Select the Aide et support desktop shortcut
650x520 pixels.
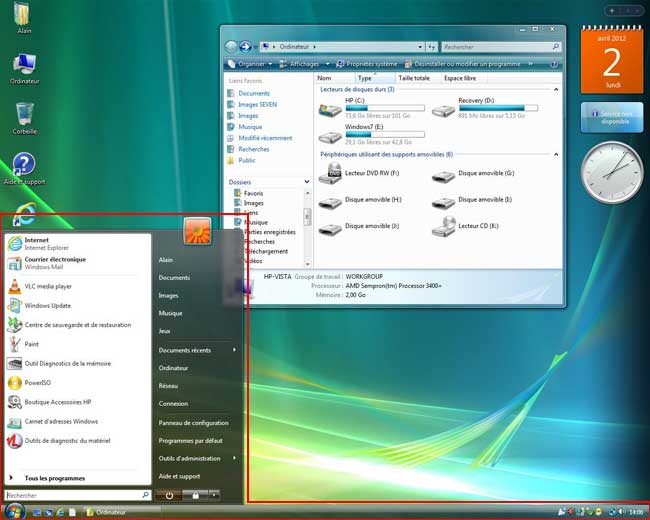coord(24,169)
